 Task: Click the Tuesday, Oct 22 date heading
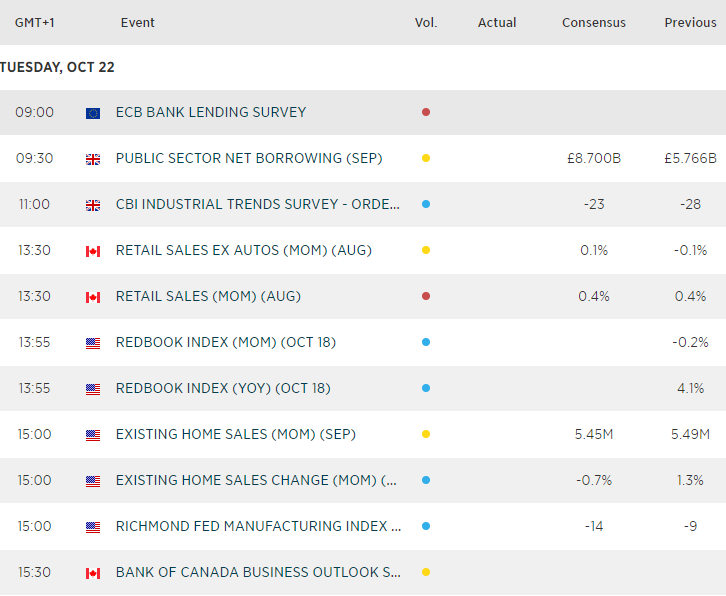coord(57,67)
